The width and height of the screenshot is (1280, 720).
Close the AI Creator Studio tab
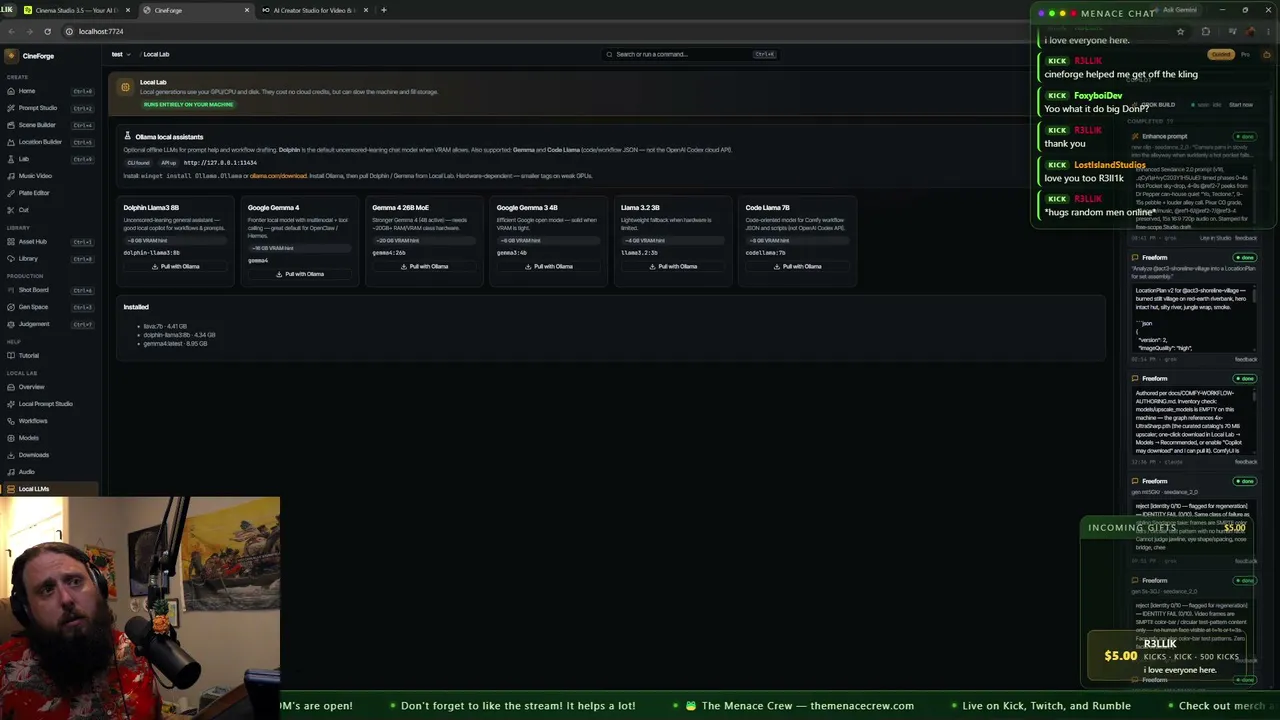point(366,10)
